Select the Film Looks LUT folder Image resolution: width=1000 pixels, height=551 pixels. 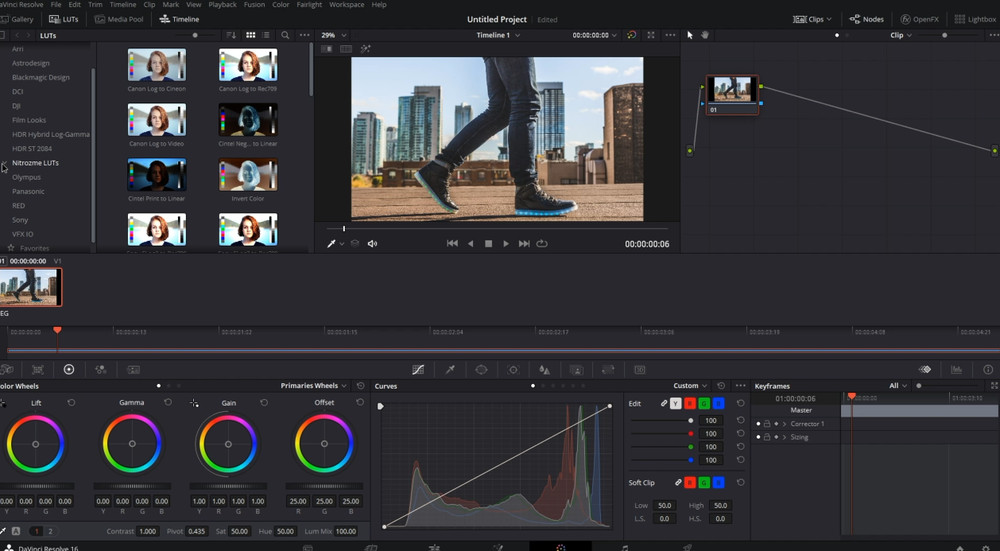[x=29, y=120]
